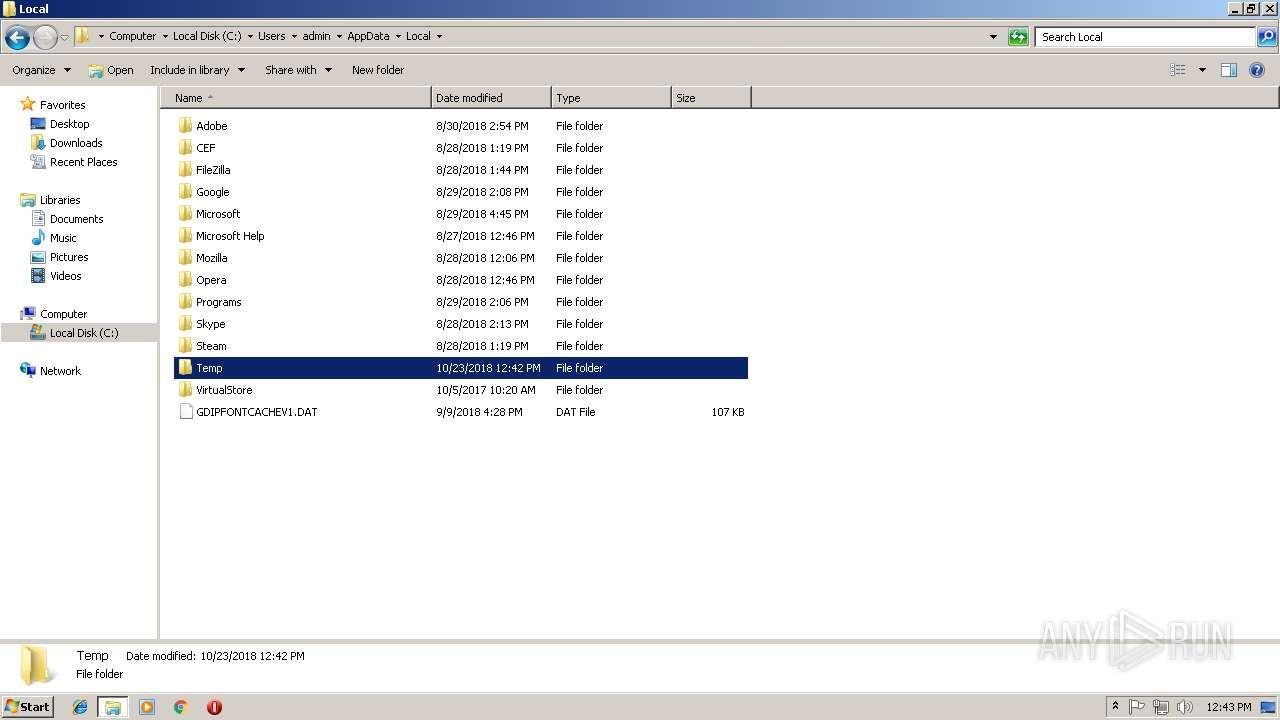The height and width of the screenshot is (720, 1280).
Task: Open Windows Media Player from taskbar
Action: click(x=147, y=707)
